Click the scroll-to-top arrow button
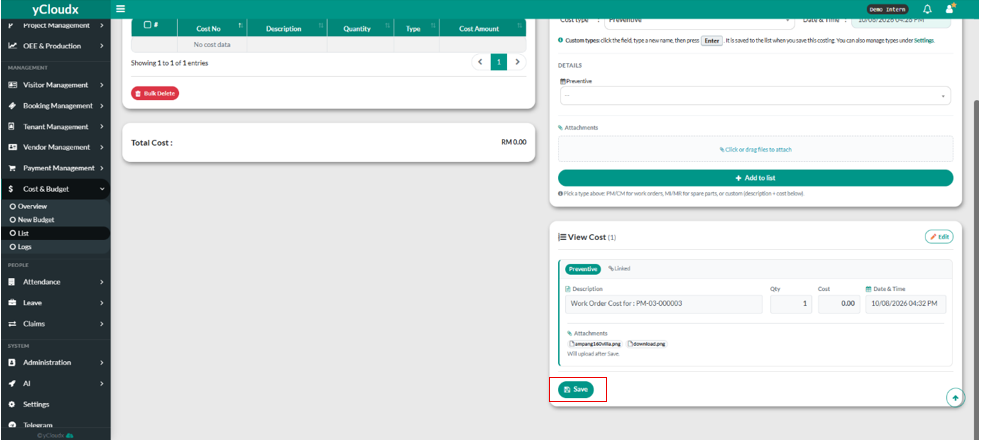982x440 pixels. 955,397
